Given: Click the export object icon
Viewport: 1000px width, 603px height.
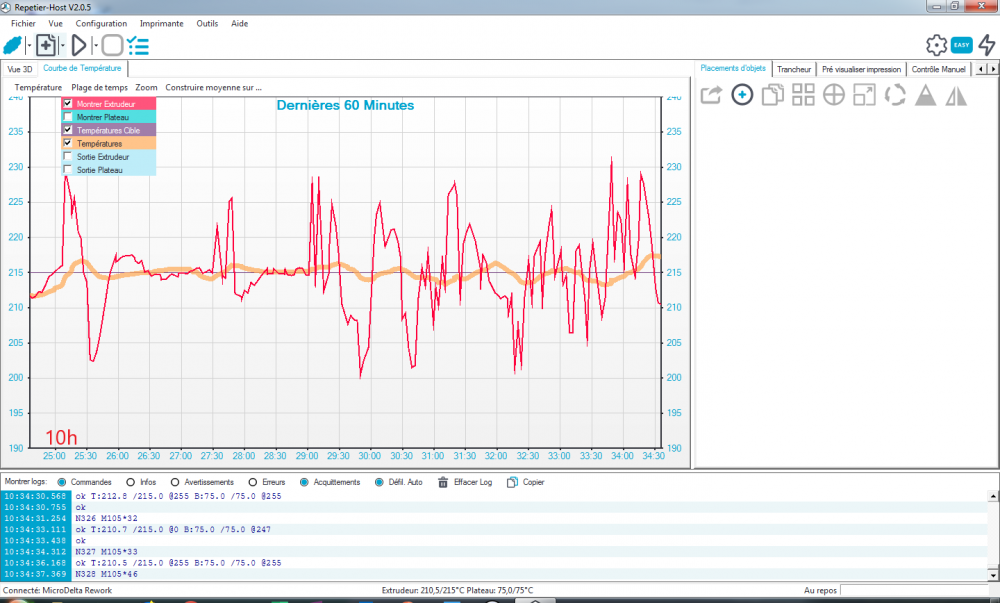Looking at the screenshot, I should [x=711, y=95].
